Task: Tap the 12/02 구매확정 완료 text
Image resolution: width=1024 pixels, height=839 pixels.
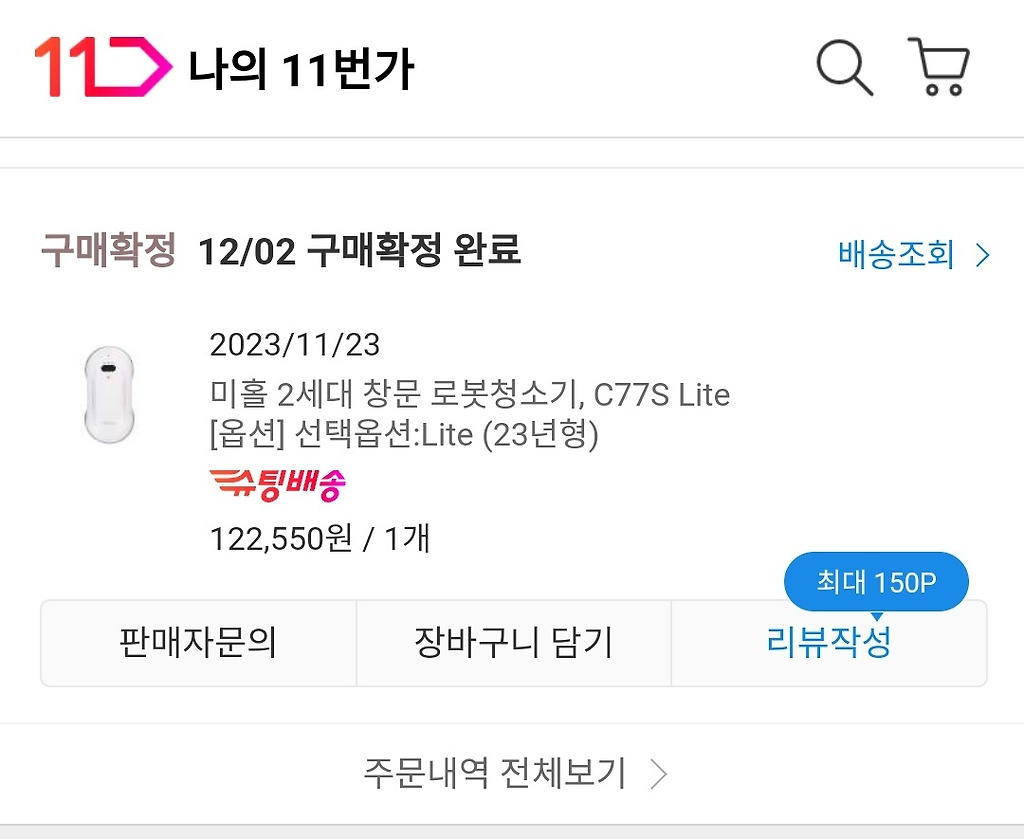Action: coord(359,251)
